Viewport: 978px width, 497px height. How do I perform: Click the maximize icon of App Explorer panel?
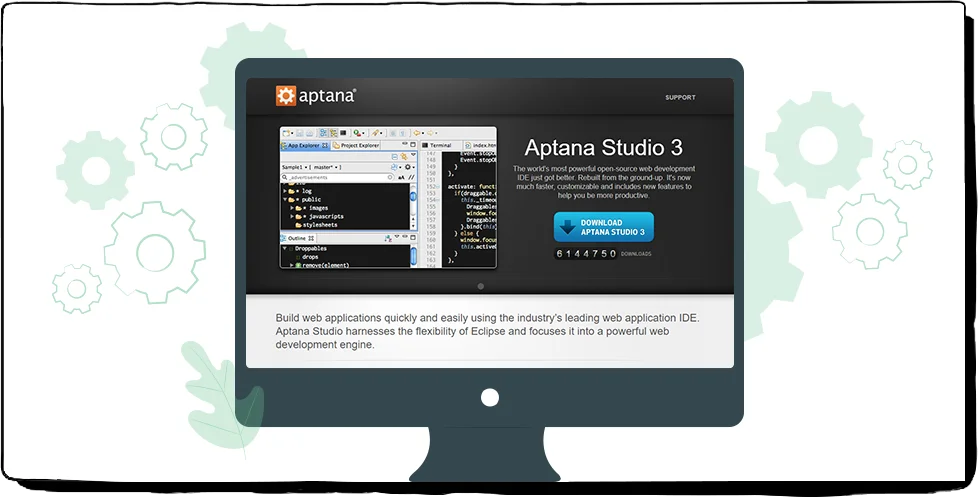pyautogui.click(x=412, y=145)
